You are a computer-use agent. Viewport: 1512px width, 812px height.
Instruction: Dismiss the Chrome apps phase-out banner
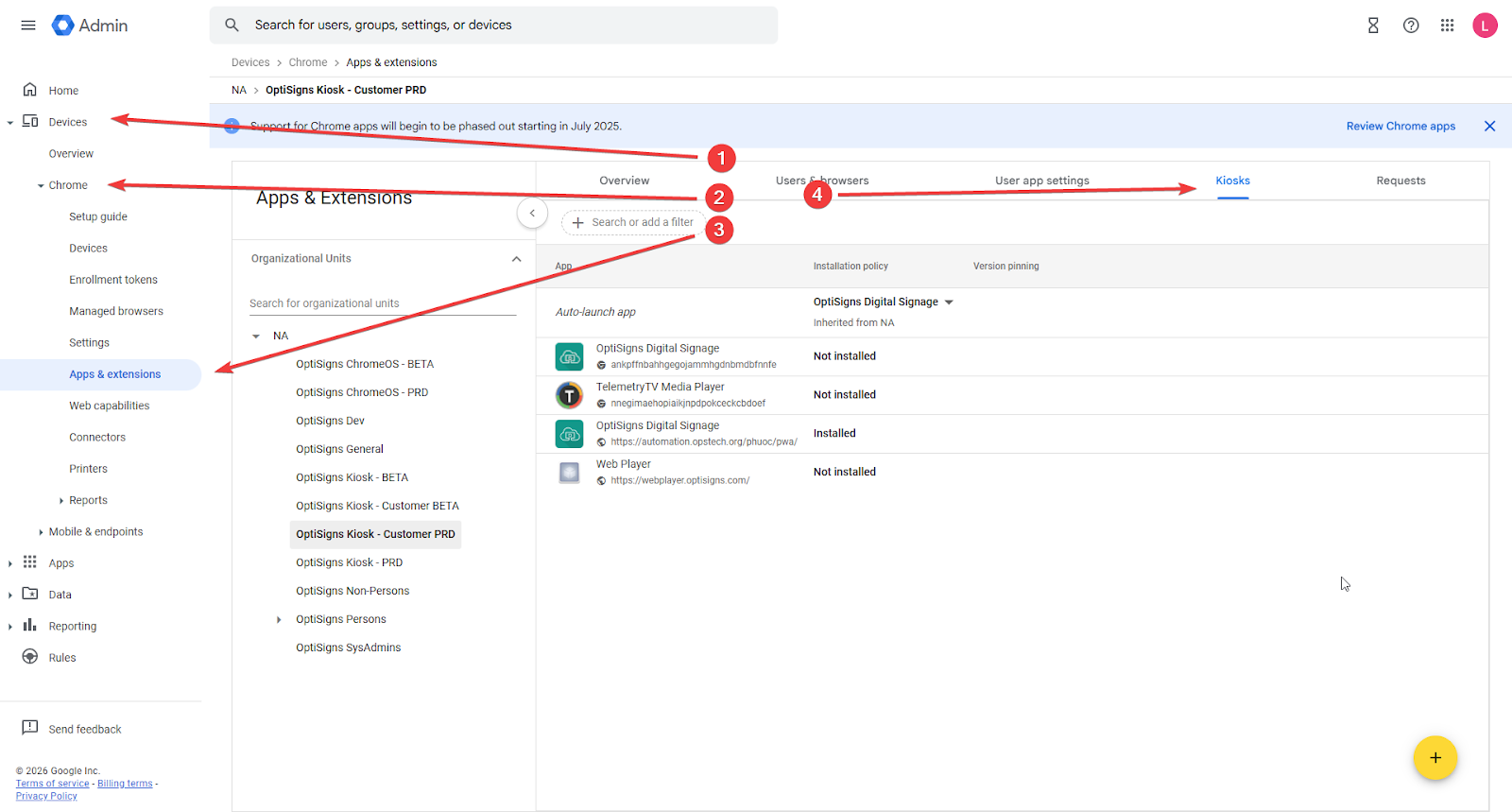pyautogui.click(x=1489, y=126)
